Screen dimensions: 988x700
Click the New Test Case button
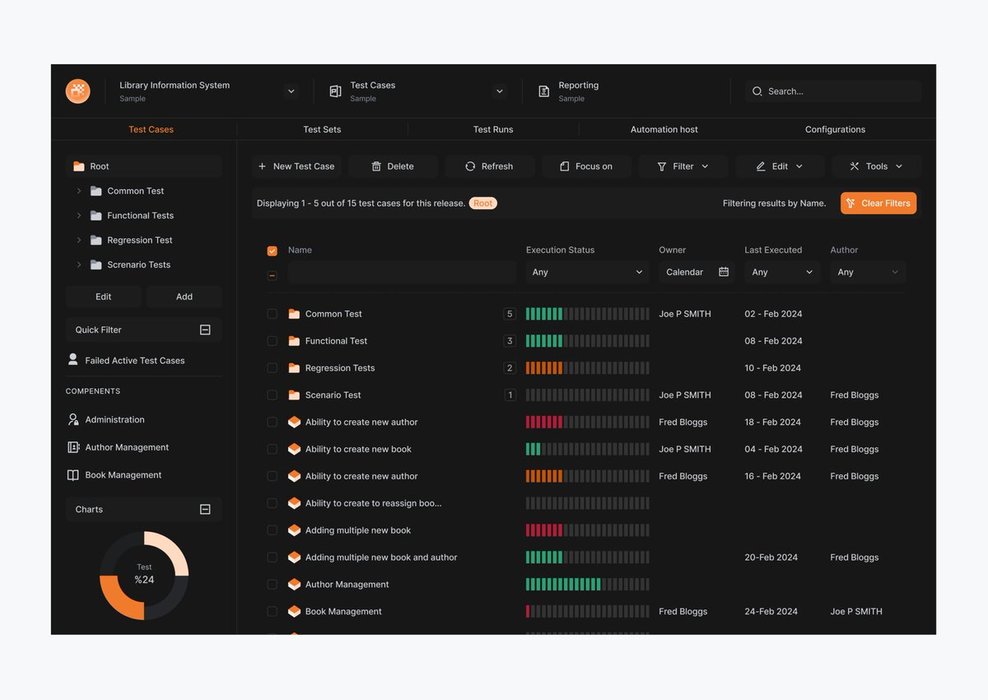coord(296,167)
